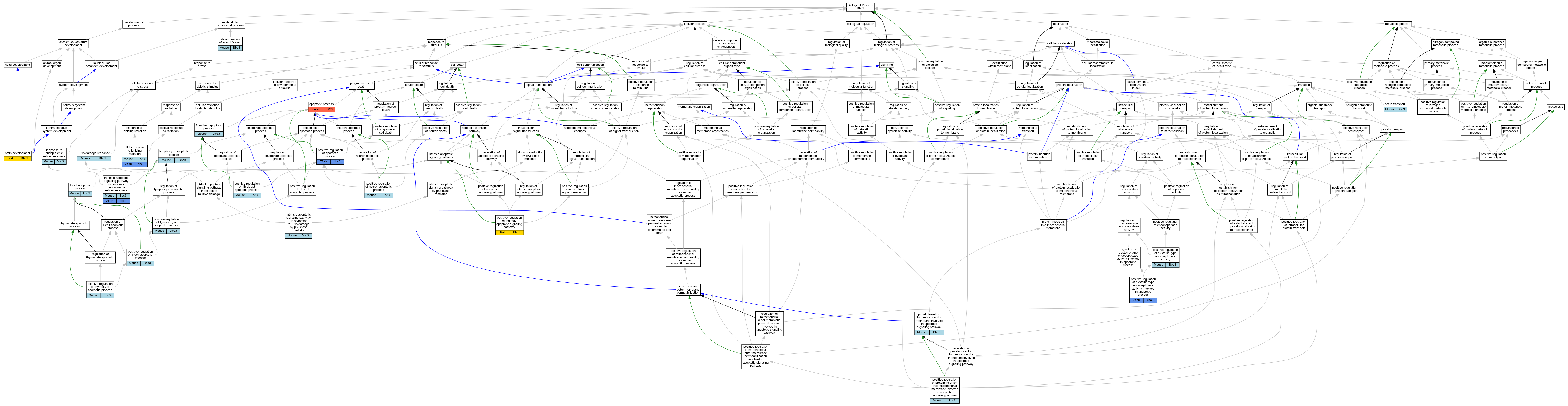Select the 'system development' node

tap(74, 85)
